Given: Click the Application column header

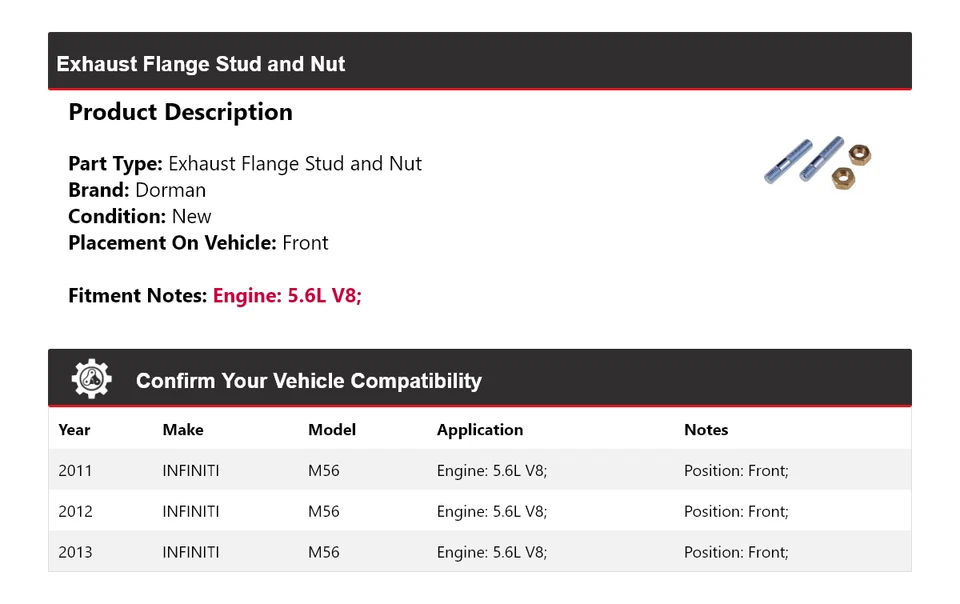Looking at the screenshot, I should pyautogui.click(x=480, y=430).
